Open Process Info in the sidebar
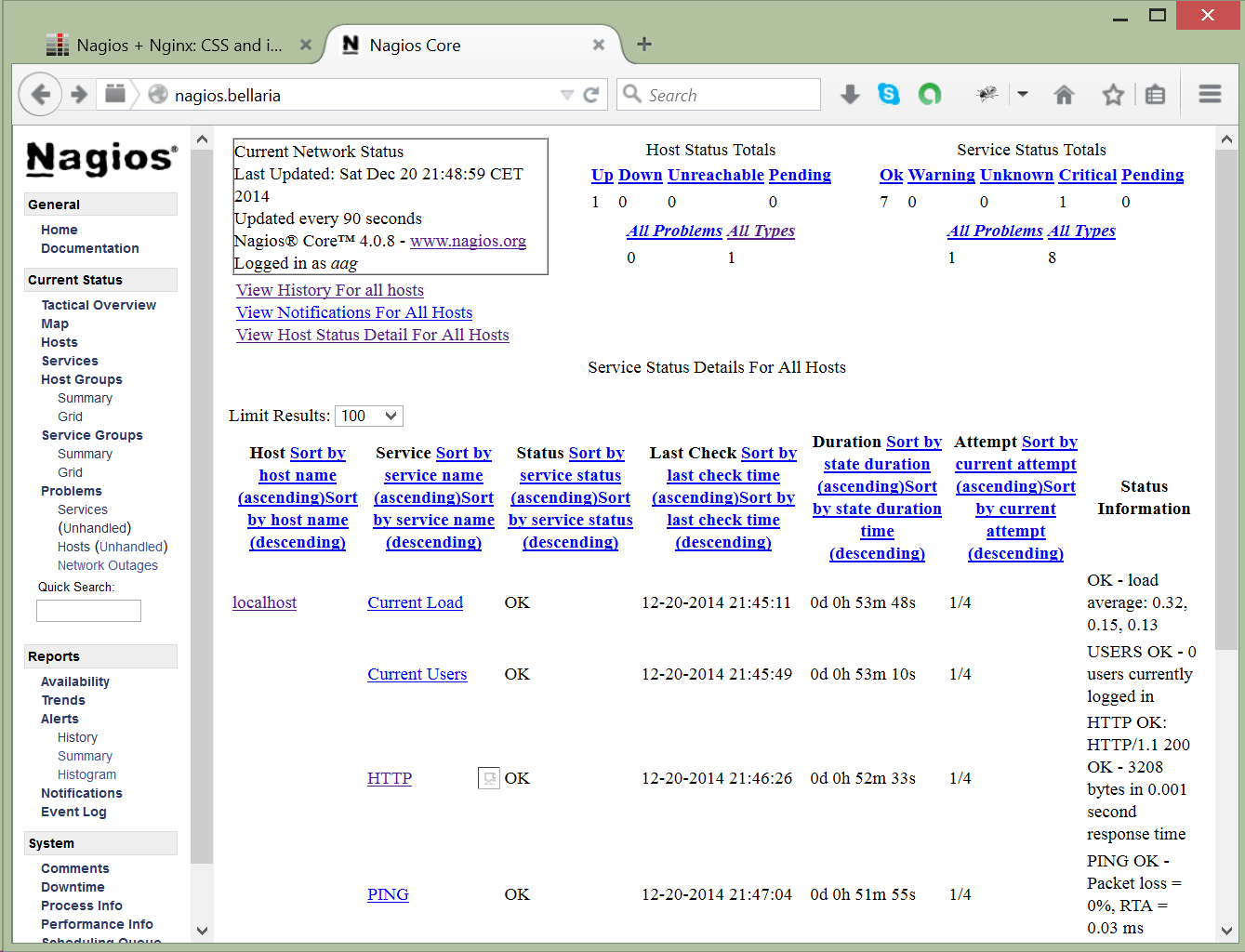This screenshot has width=1245, height=952. [x=82, y=906]
